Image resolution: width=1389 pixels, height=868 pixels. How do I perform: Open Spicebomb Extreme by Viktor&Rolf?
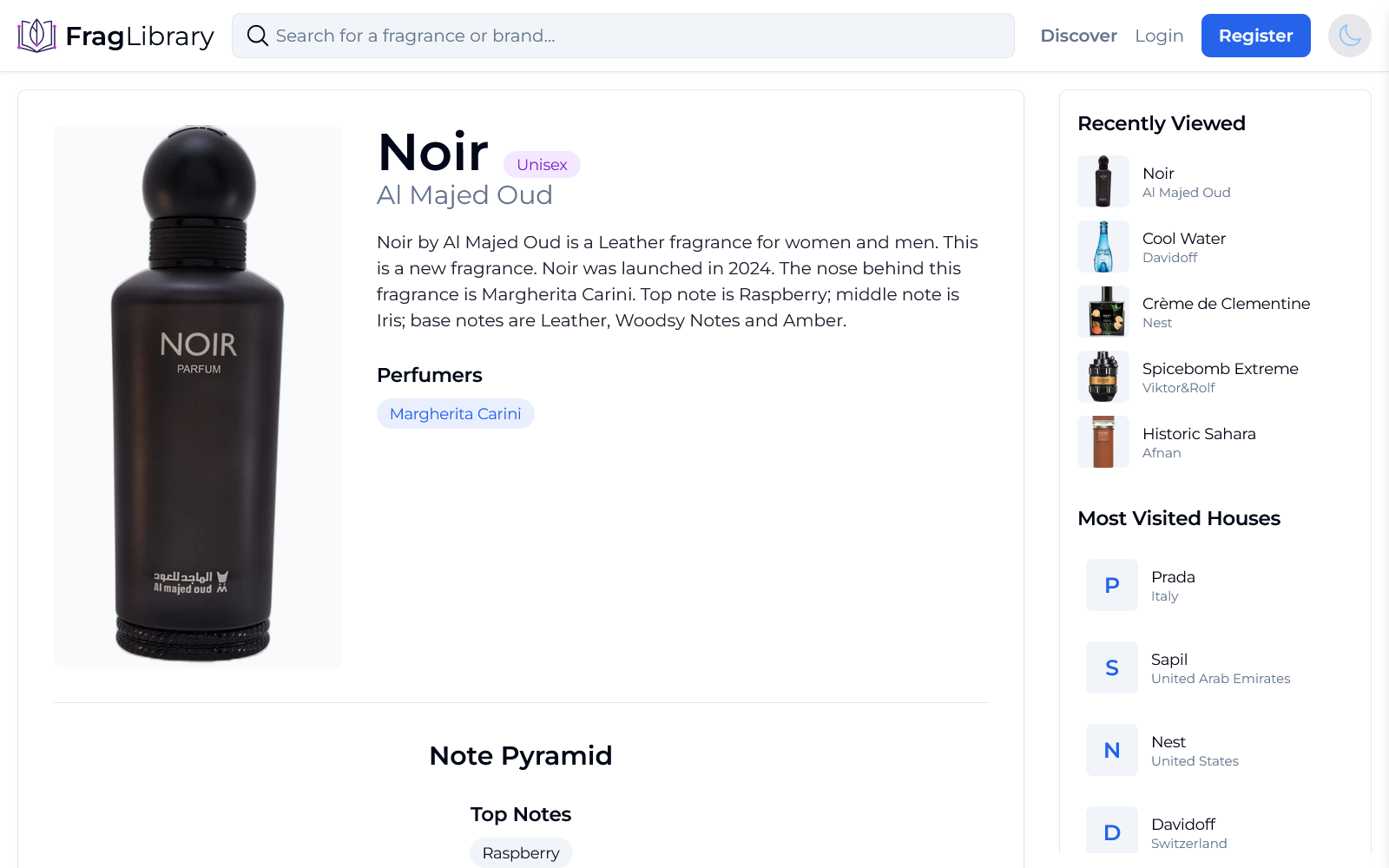point(1220,369)
